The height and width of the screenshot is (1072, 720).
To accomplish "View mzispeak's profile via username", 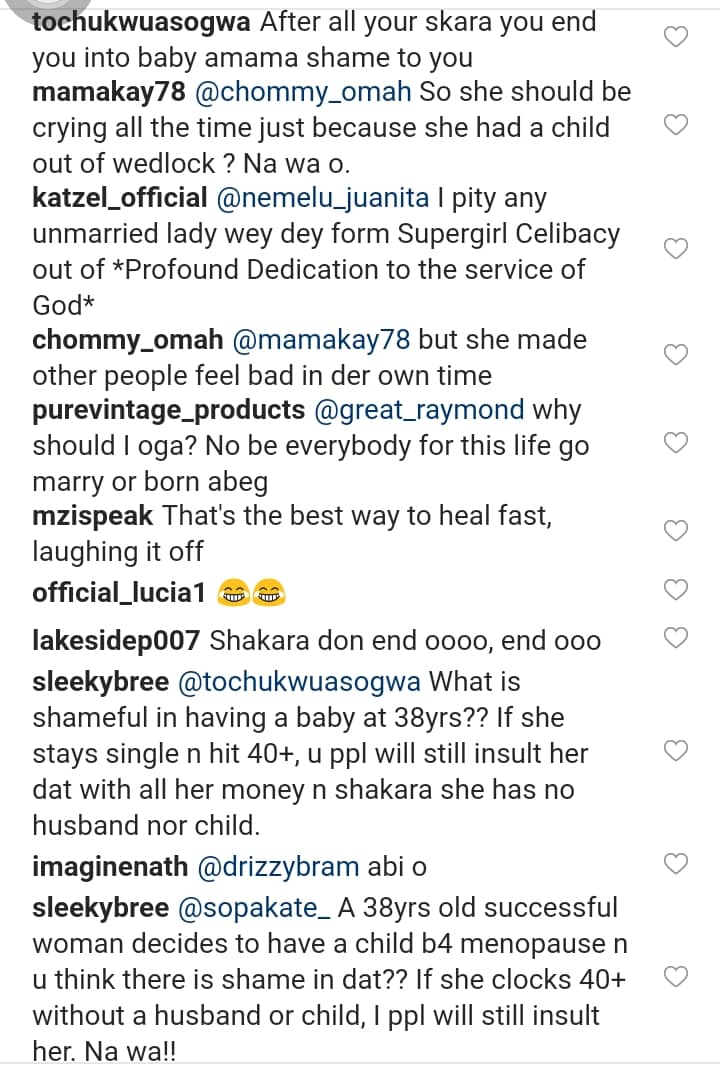I will (x=92, y=516).
